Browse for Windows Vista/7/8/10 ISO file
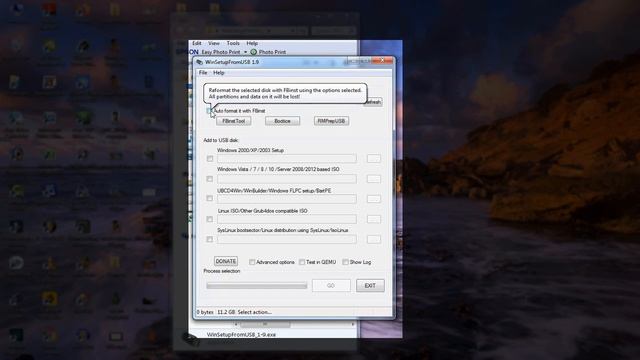The image size is (640, 360). 373,179
